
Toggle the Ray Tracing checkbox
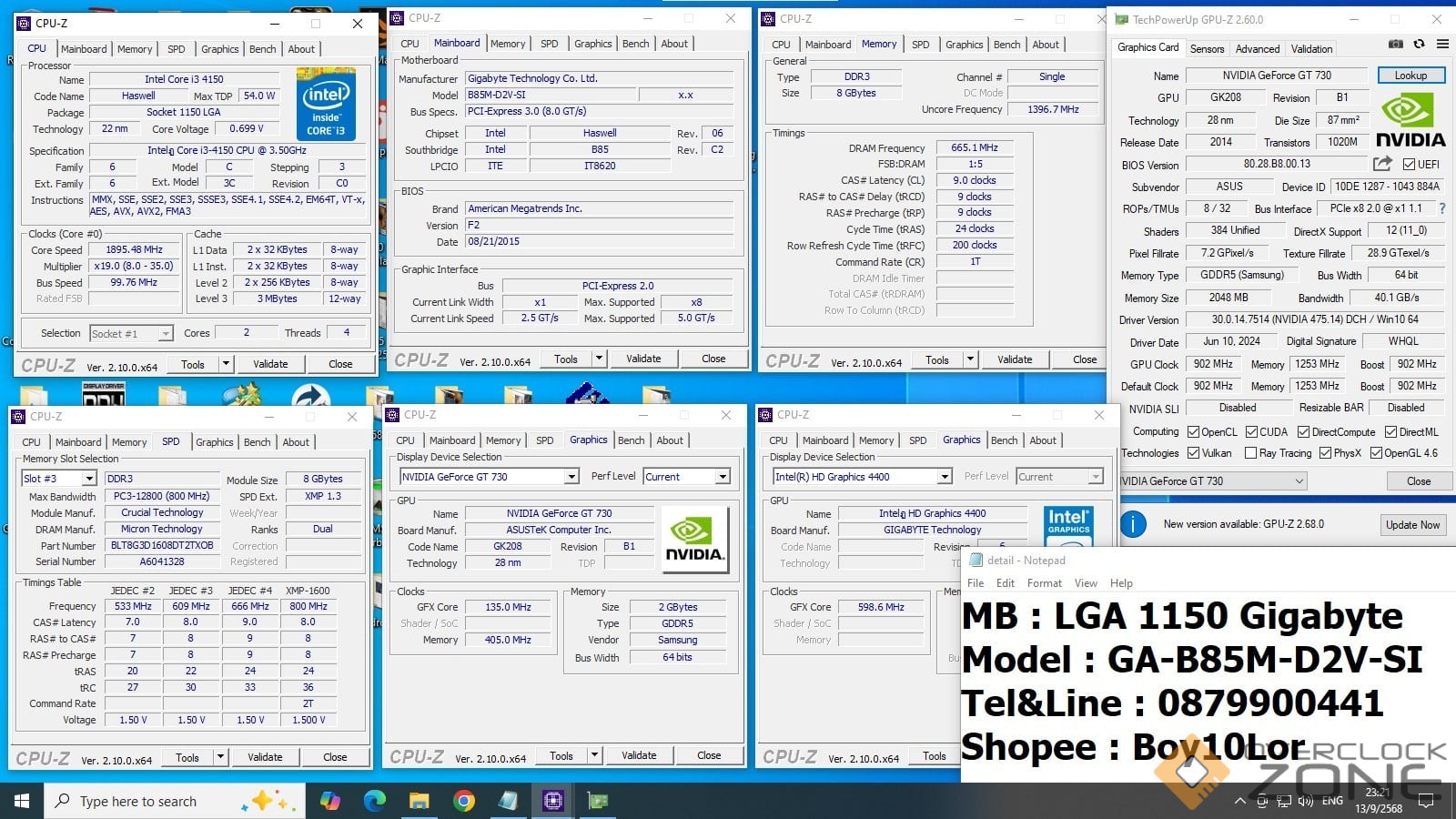[1250, 453]
